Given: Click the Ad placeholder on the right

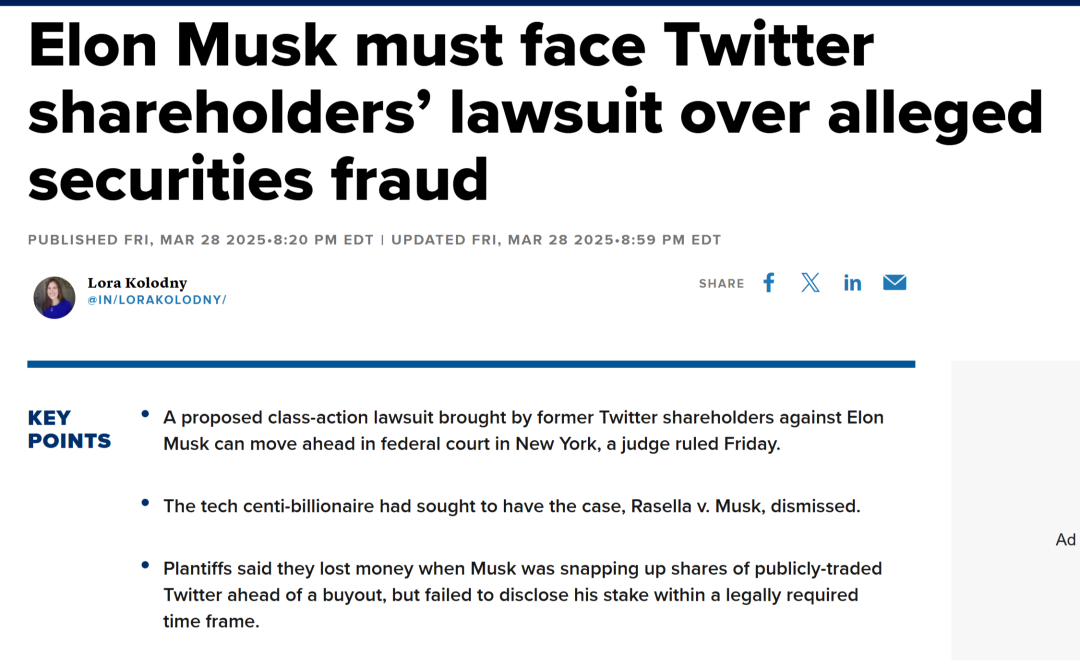Looking at the screenshot, I should point(1066,540).
